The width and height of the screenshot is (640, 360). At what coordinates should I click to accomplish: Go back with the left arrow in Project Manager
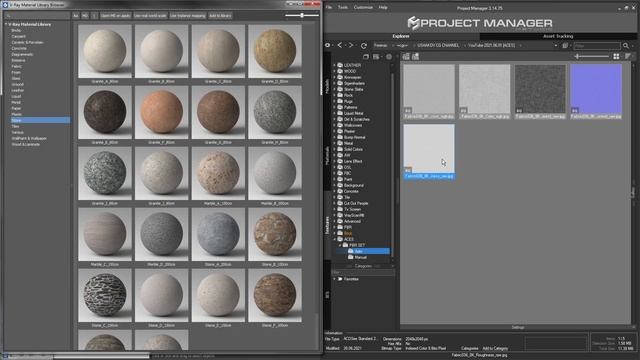click(x=340, y=45)
